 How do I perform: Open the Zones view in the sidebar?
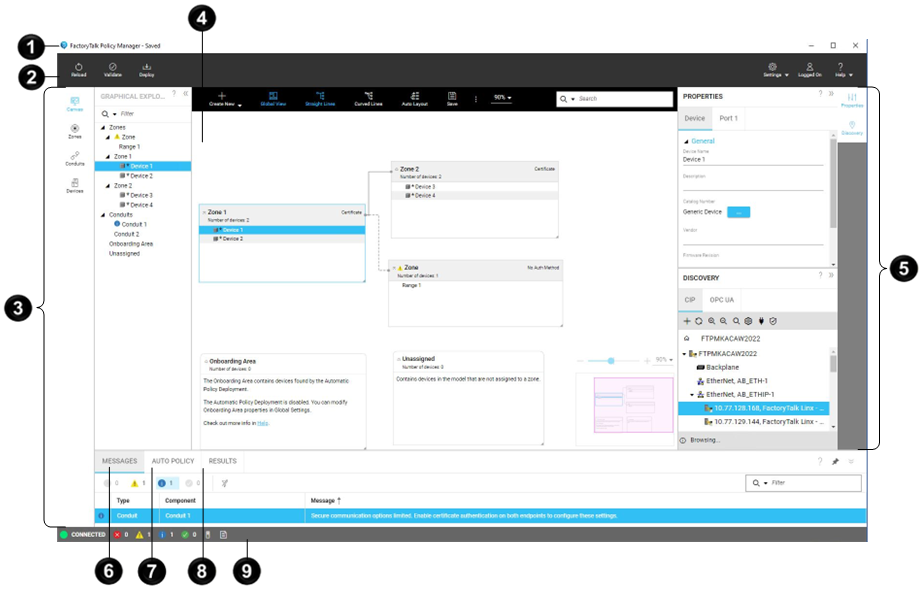tap(75, 131)
